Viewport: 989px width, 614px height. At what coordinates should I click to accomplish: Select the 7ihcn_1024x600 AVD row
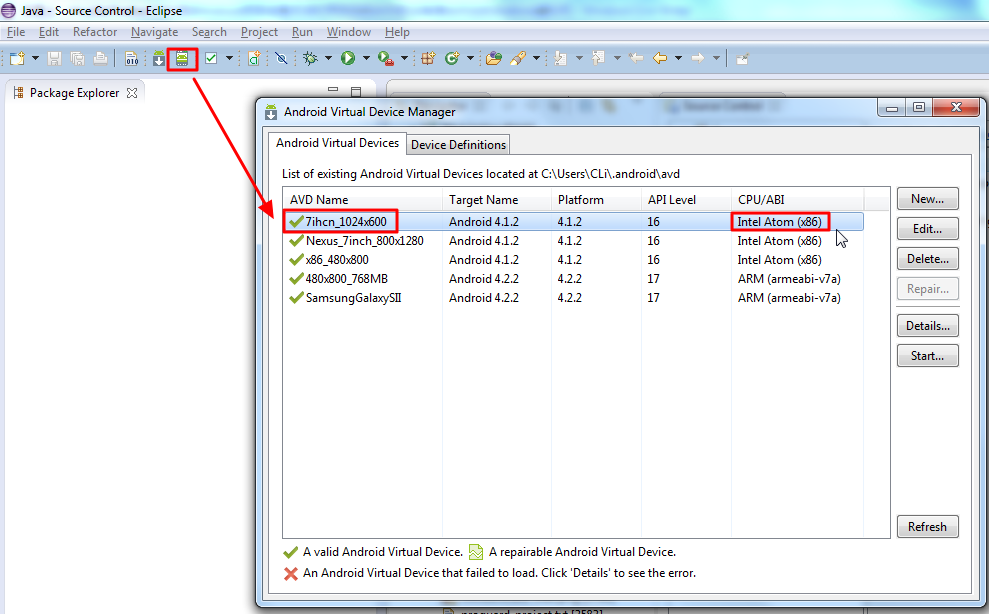pos(573,221)
